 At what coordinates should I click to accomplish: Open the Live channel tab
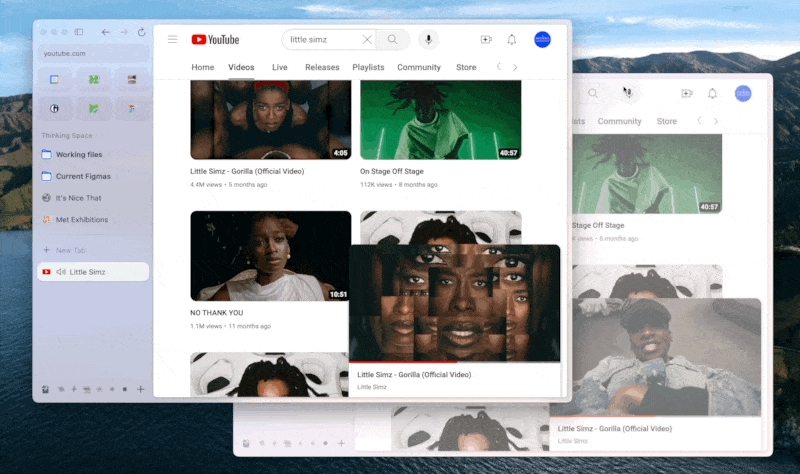point(280,67)
